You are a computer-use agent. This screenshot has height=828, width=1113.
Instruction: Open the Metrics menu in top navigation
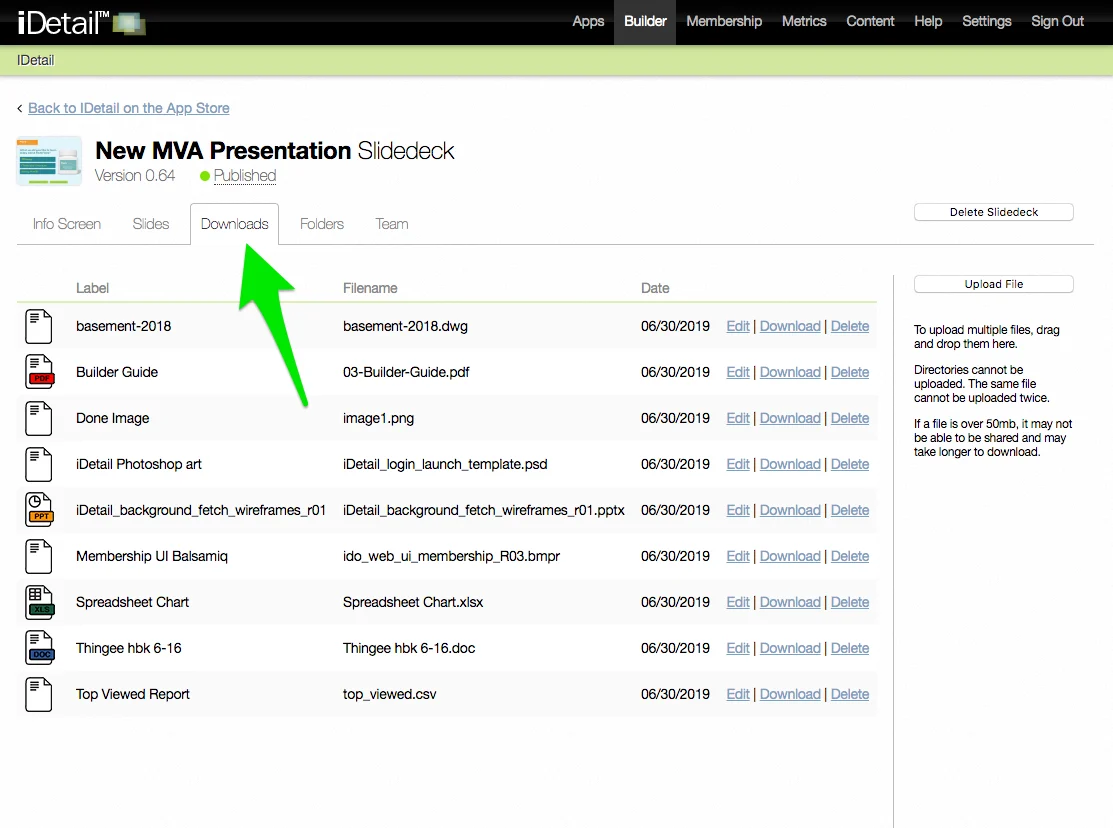[x=804, y=21]
